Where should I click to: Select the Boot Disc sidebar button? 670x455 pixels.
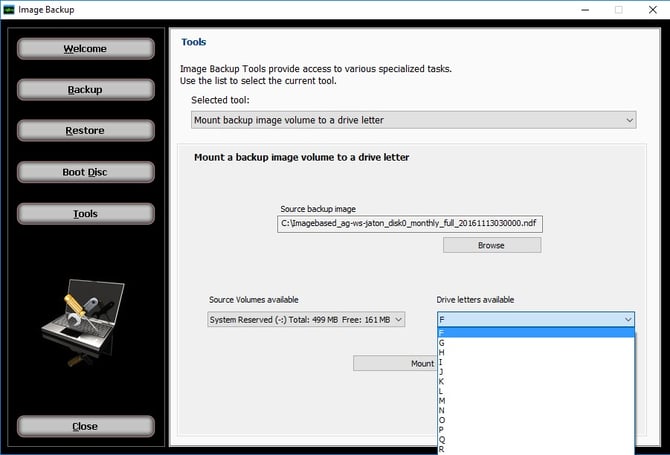tap(85, 172)
